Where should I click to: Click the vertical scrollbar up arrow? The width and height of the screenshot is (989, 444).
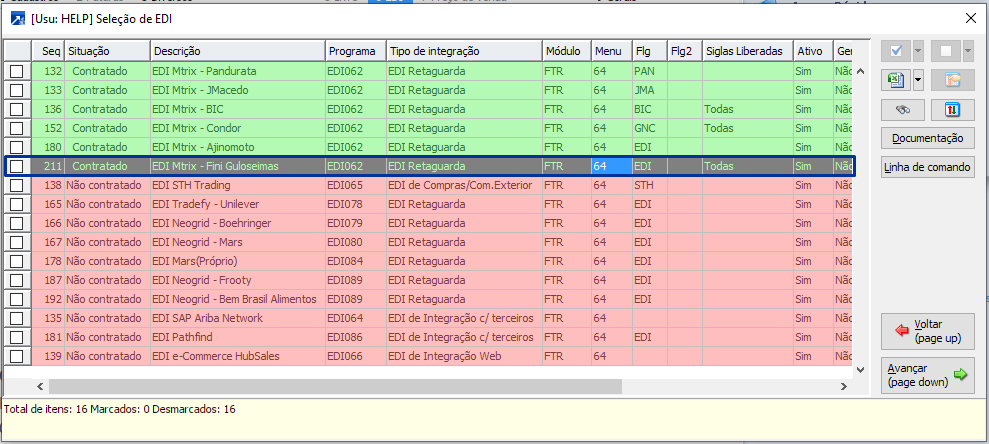860,71
